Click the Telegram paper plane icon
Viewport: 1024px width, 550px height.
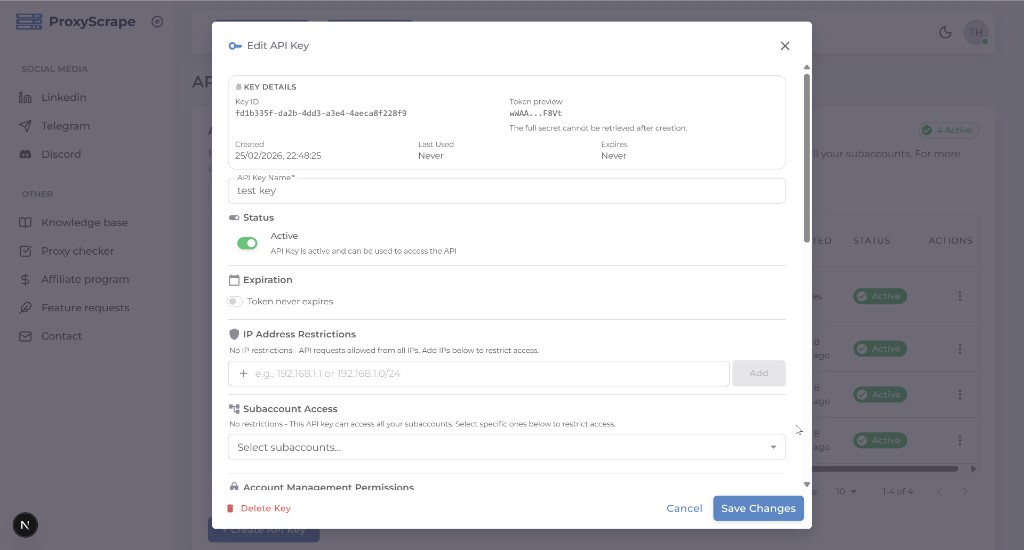(25, 126)
